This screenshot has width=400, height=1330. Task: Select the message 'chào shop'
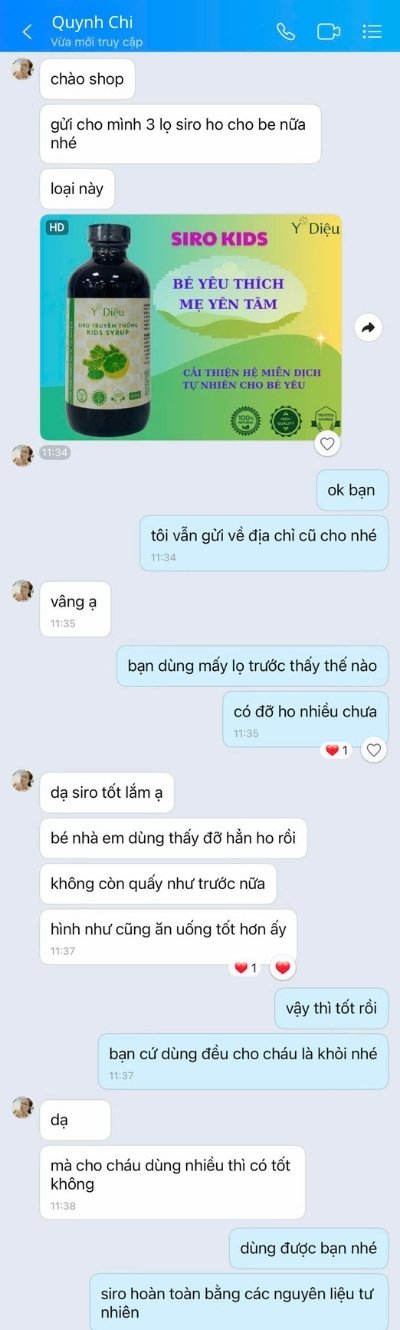(87, 79)
